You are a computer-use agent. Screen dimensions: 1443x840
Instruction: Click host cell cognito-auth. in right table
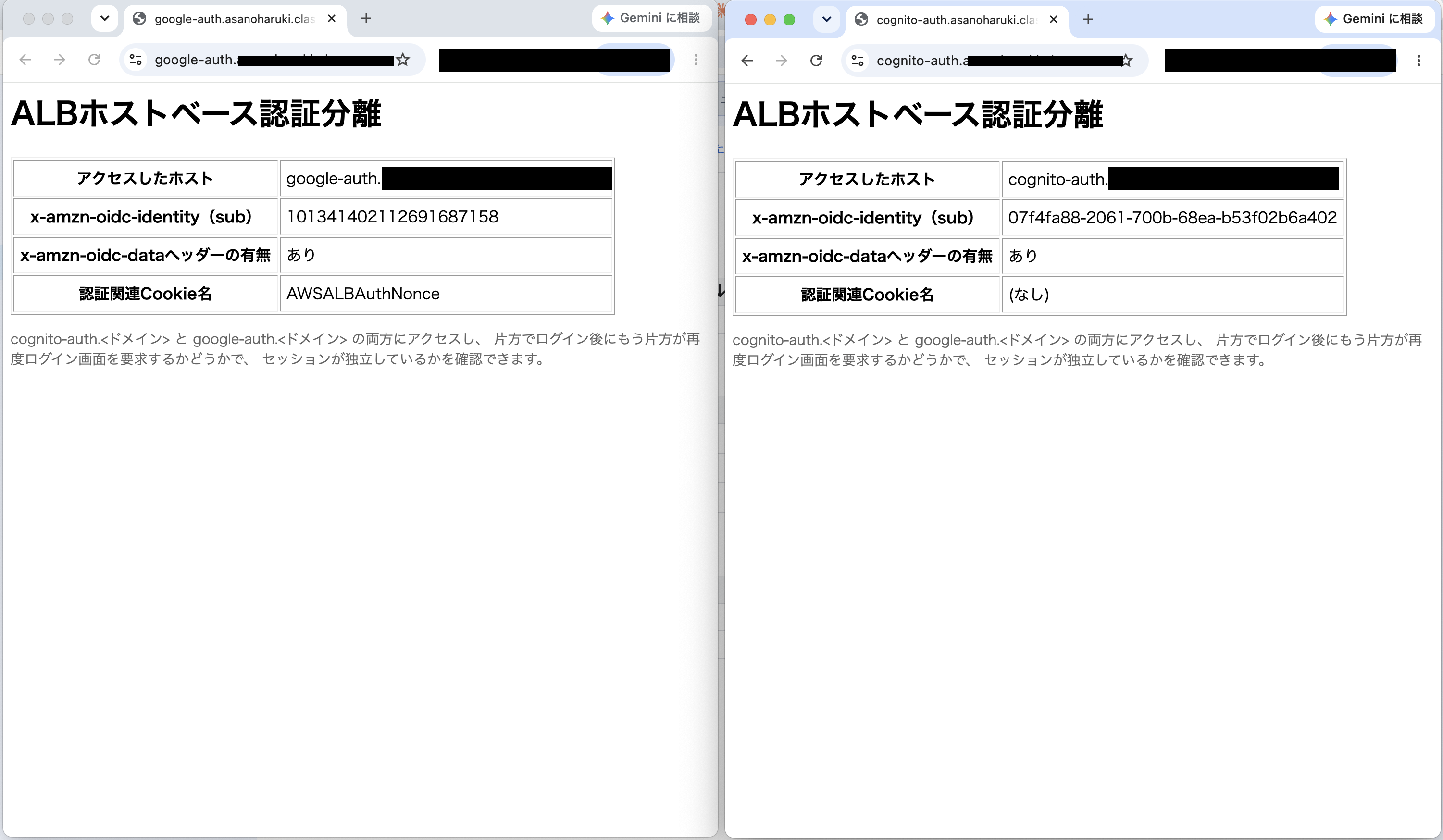(x=1172, y=180)
